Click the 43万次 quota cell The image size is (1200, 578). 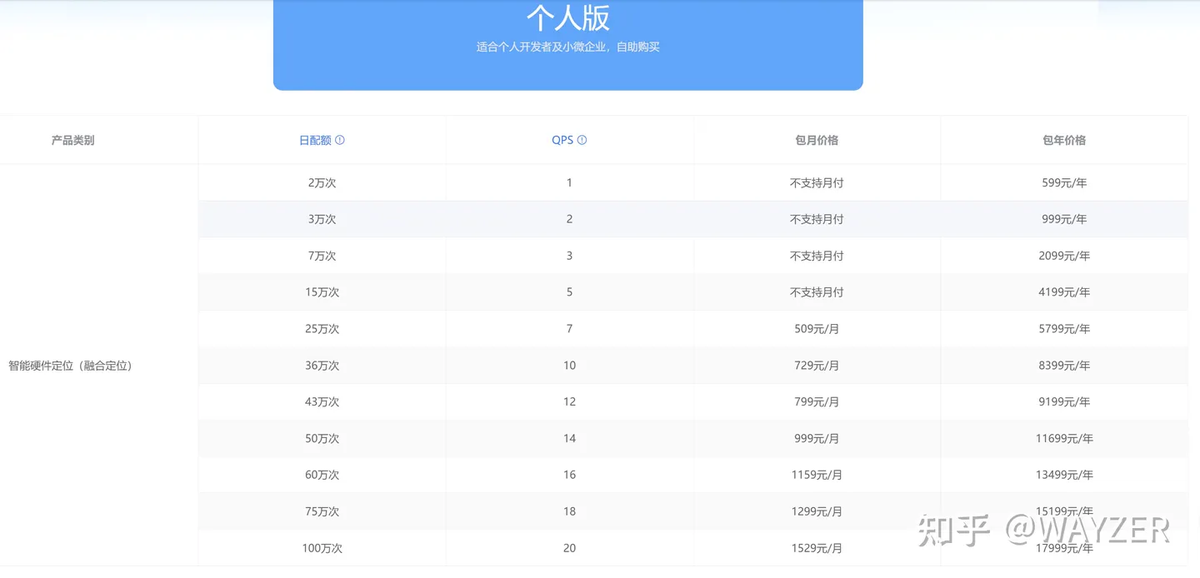click(322, 402)
